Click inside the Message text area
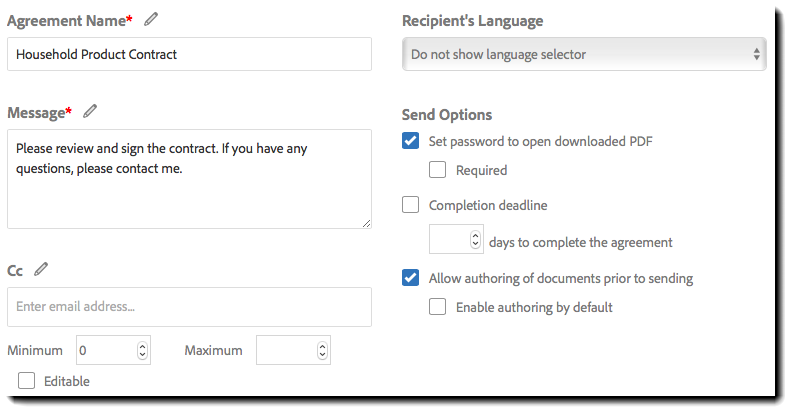The width and height of the screenshot is (785, 407). pyautogui.click(x=189, y=180)
